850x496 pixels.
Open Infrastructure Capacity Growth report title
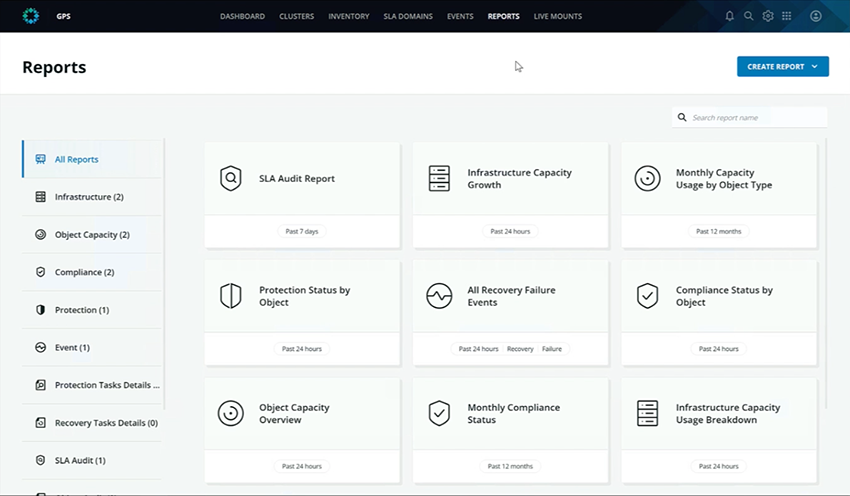519,178
